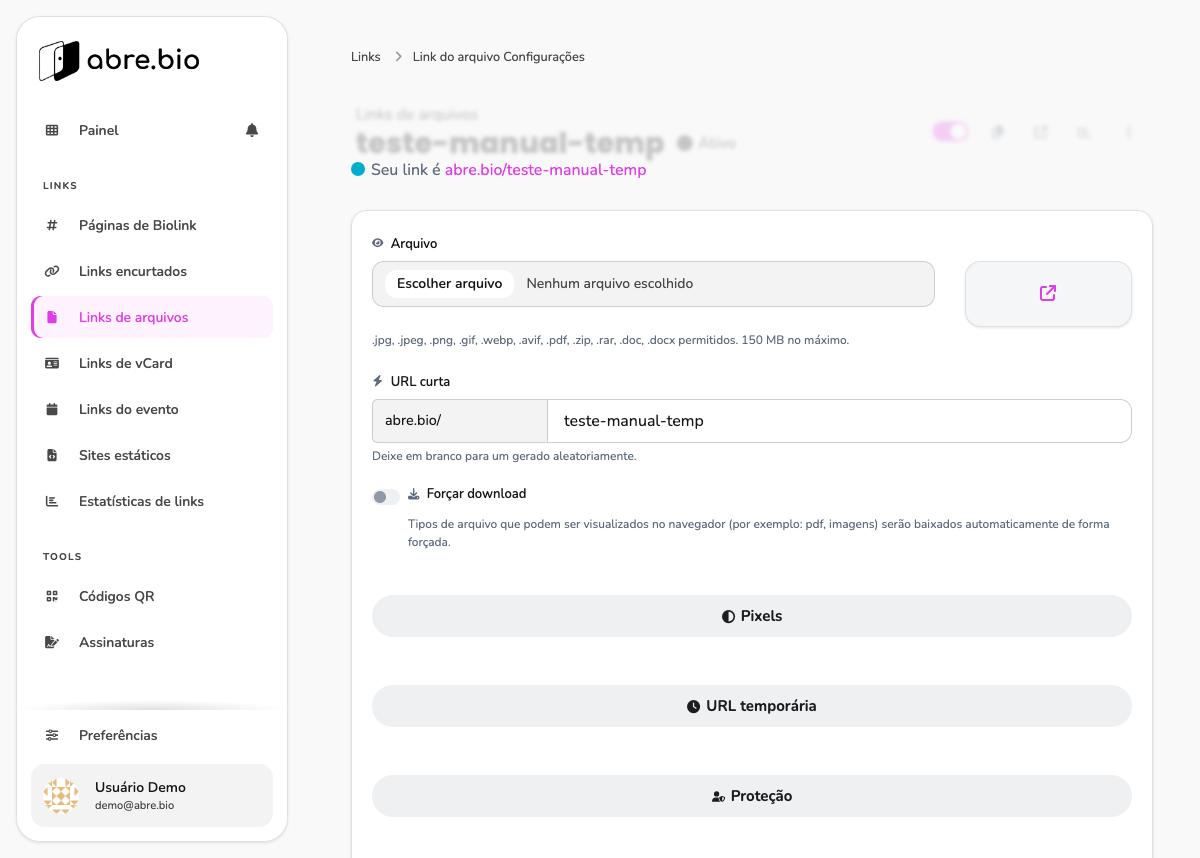Click the Escolher arquivo button
The width and height of the screenshot is (1200, 858).
[x=449, y=284]
